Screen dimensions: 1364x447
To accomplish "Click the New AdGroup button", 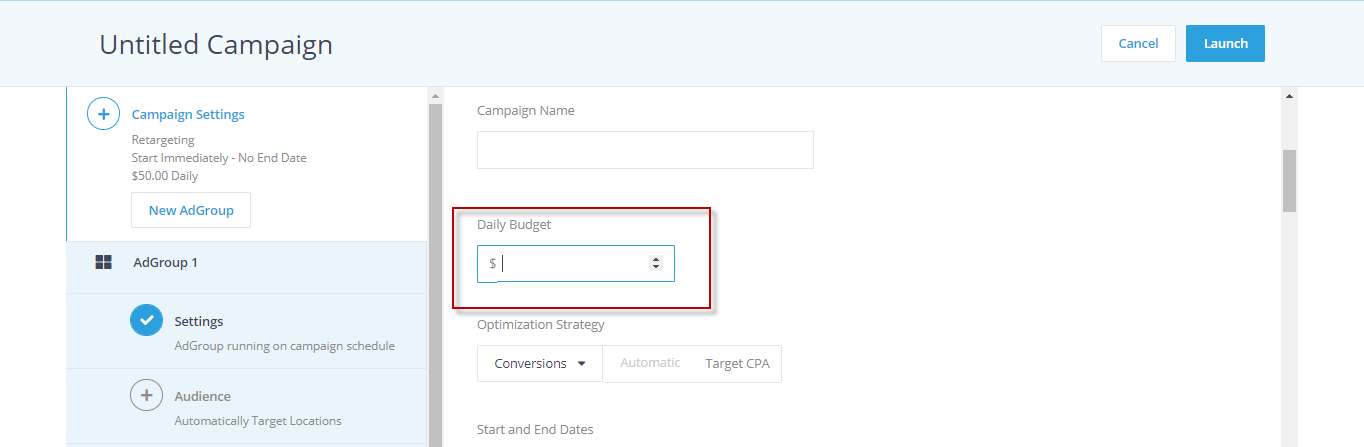I will (x=191, y=210).
